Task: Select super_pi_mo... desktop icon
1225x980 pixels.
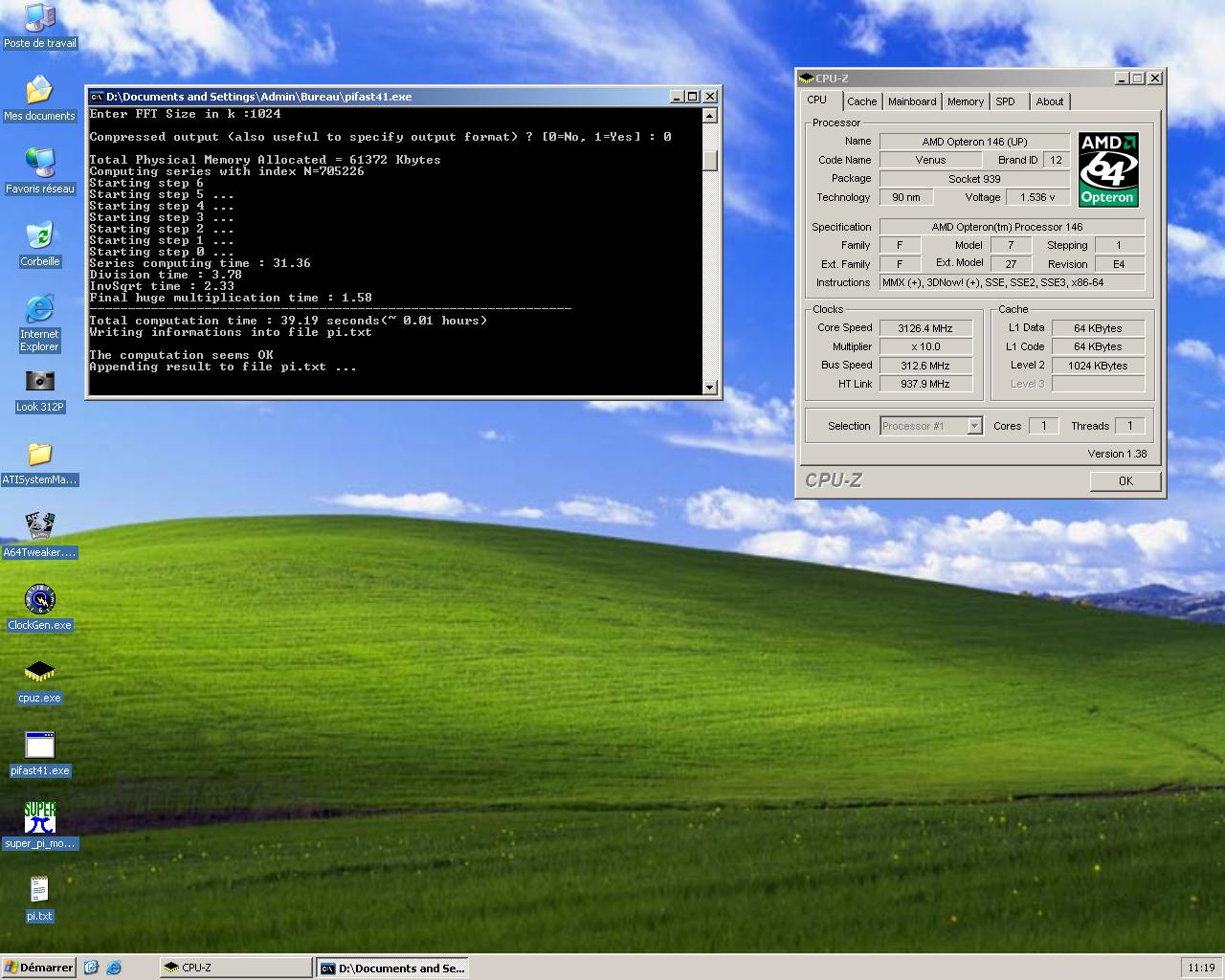Action: pyautogui.click(x=39, y=826)
